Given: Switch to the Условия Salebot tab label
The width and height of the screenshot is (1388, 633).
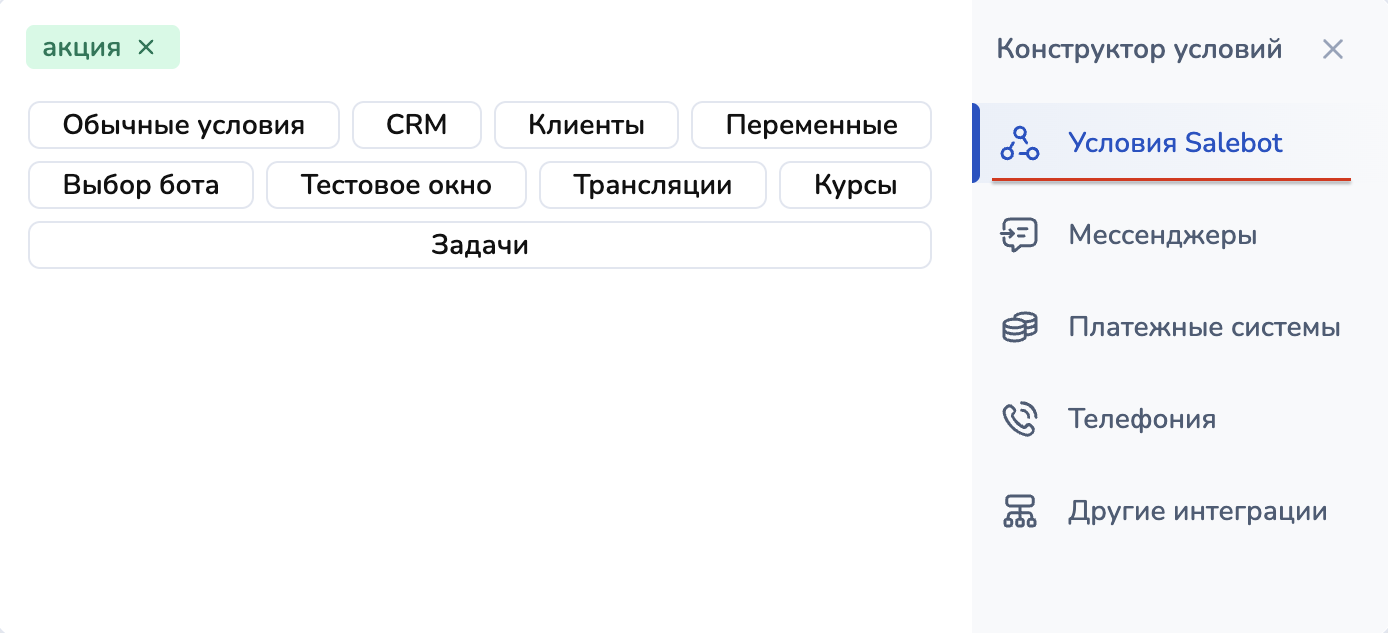Looking at the screenshot, I should pyautogui.click(x=1175, y=143).
